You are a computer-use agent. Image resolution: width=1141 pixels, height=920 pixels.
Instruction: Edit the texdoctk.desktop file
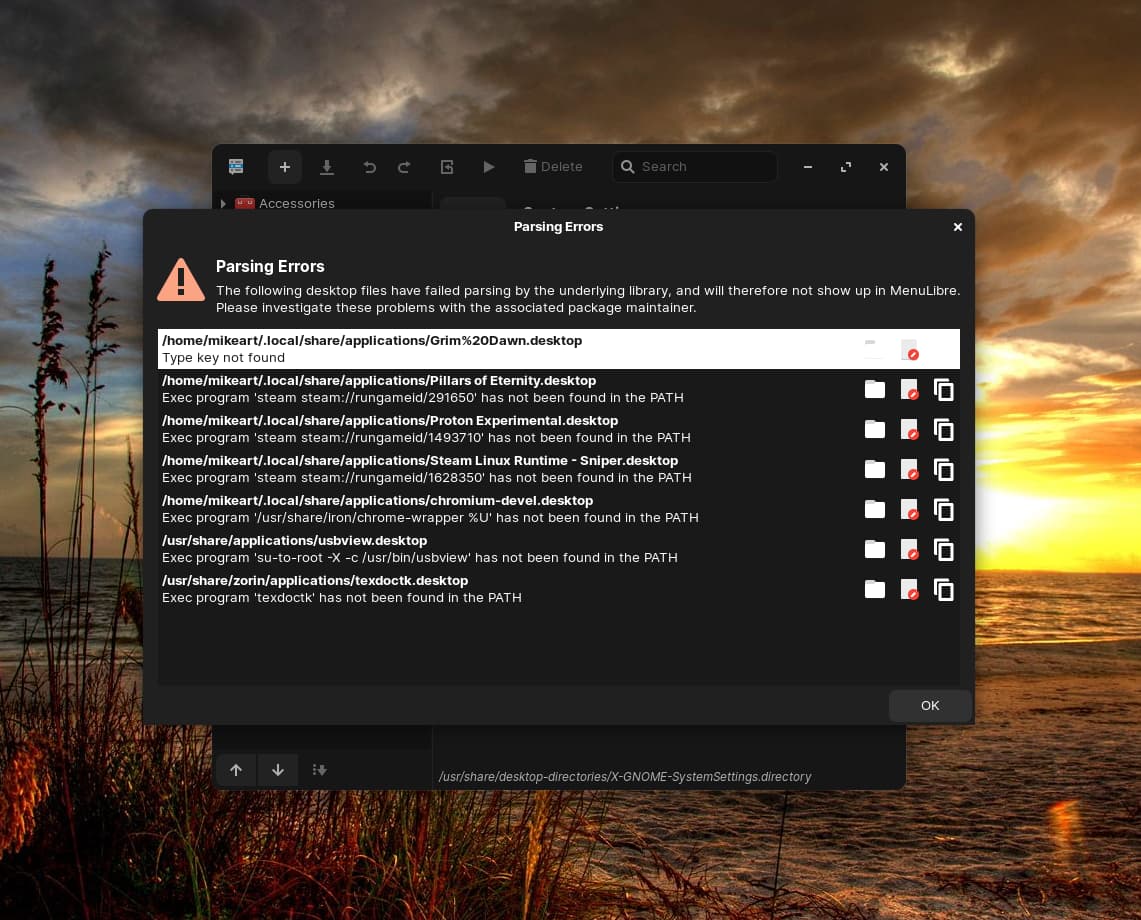pos(909,590)
